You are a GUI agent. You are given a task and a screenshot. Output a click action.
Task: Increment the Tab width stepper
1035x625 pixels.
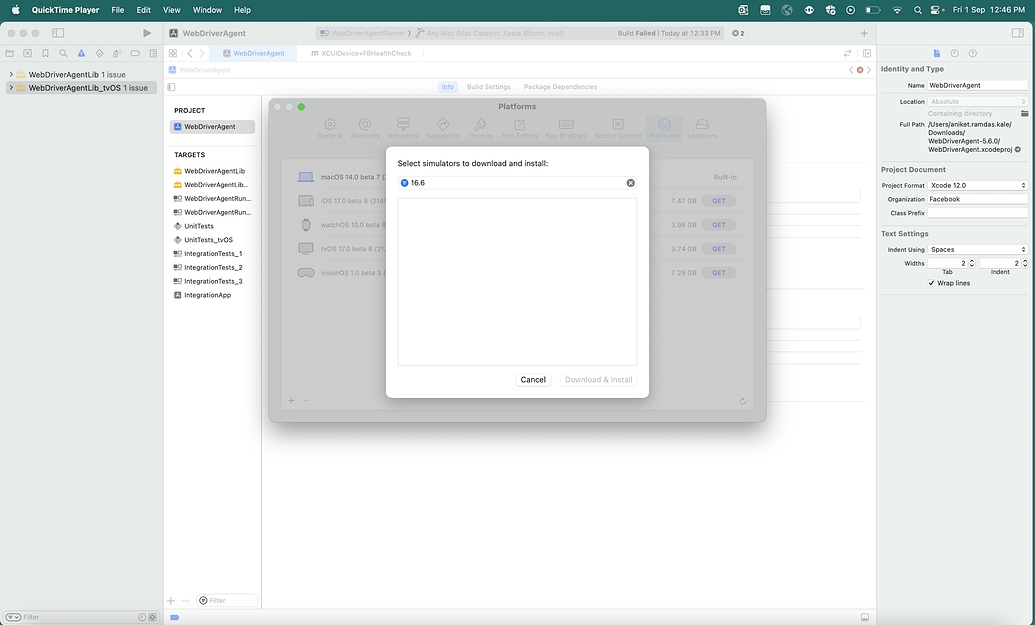[x=971, y=260]
